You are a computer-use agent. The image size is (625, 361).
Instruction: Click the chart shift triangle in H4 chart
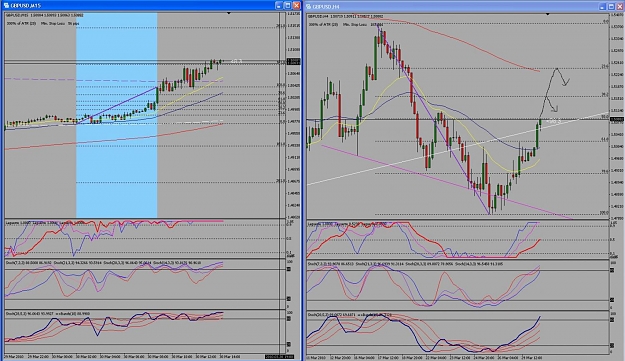coord(548,14)
